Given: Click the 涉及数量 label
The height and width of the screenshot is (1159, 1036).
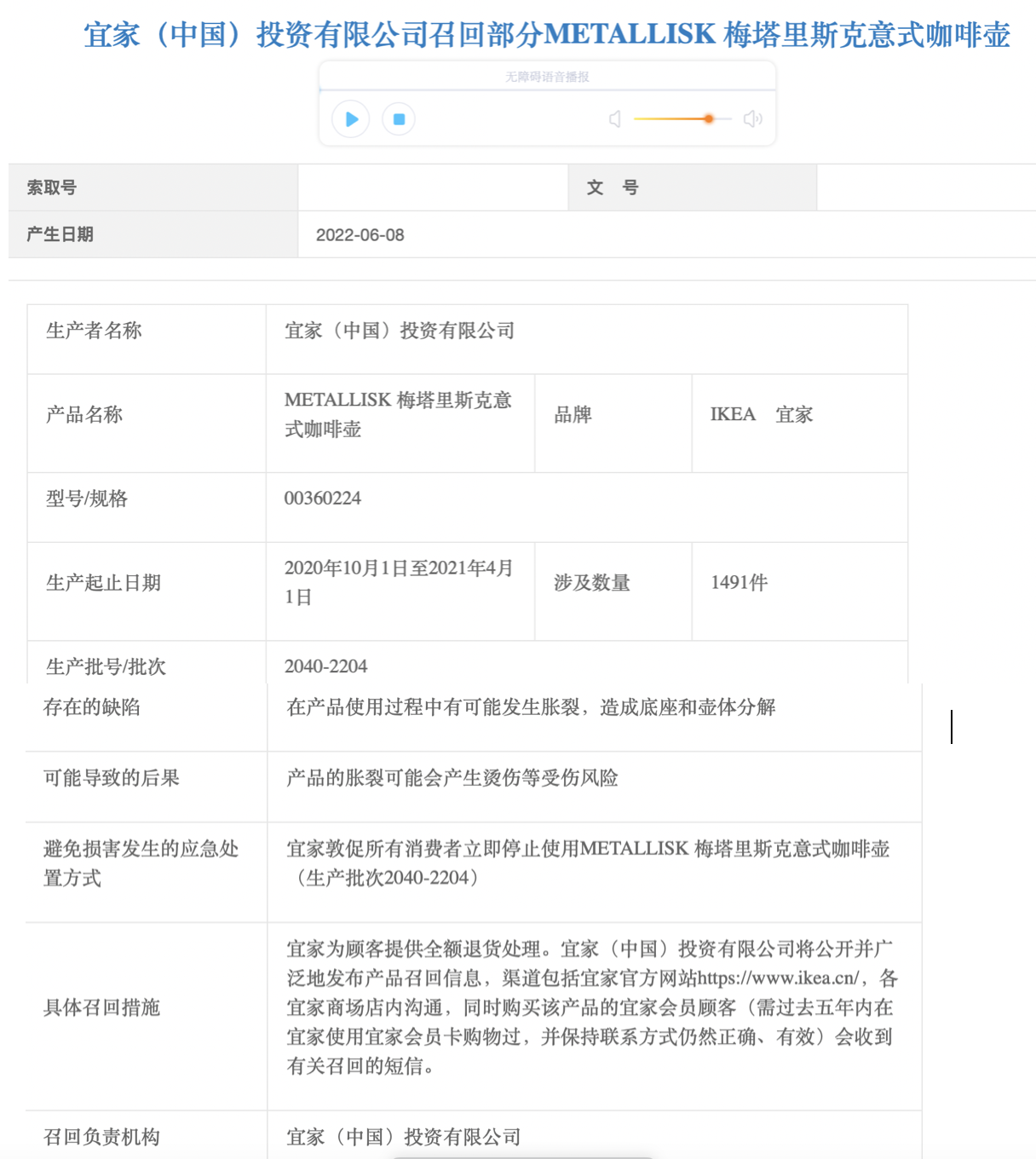Looking at the screenshot, I should 592,583.
